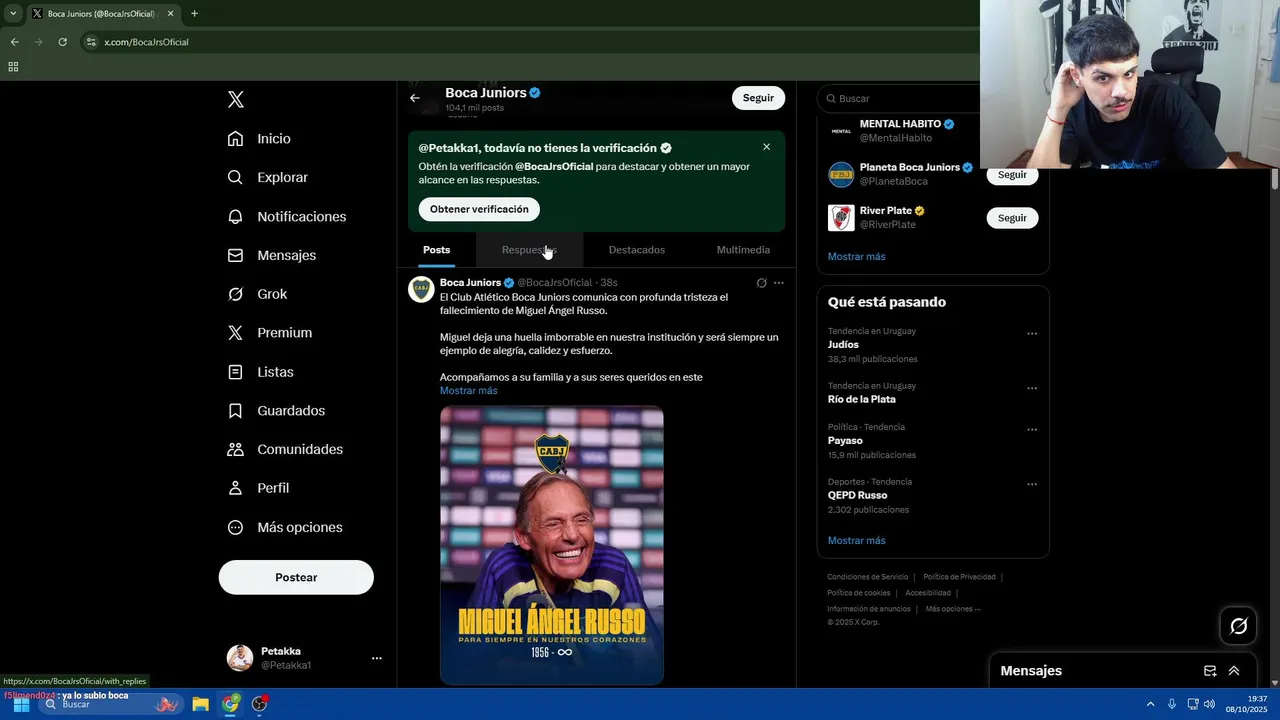Open Explorar in the left sidebar

pos(268,177)
